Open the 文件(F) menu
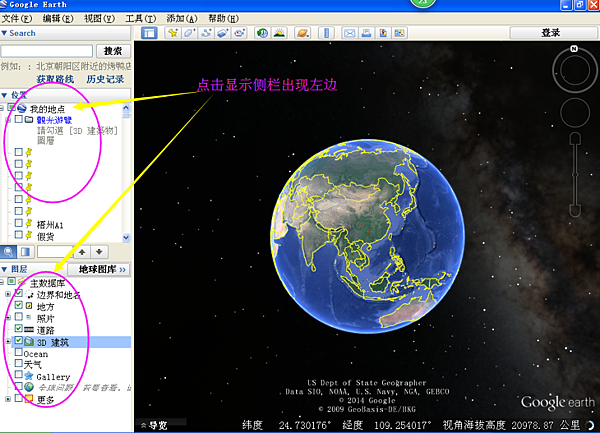Screen dimensions: 600x433 tap(16, 18)
